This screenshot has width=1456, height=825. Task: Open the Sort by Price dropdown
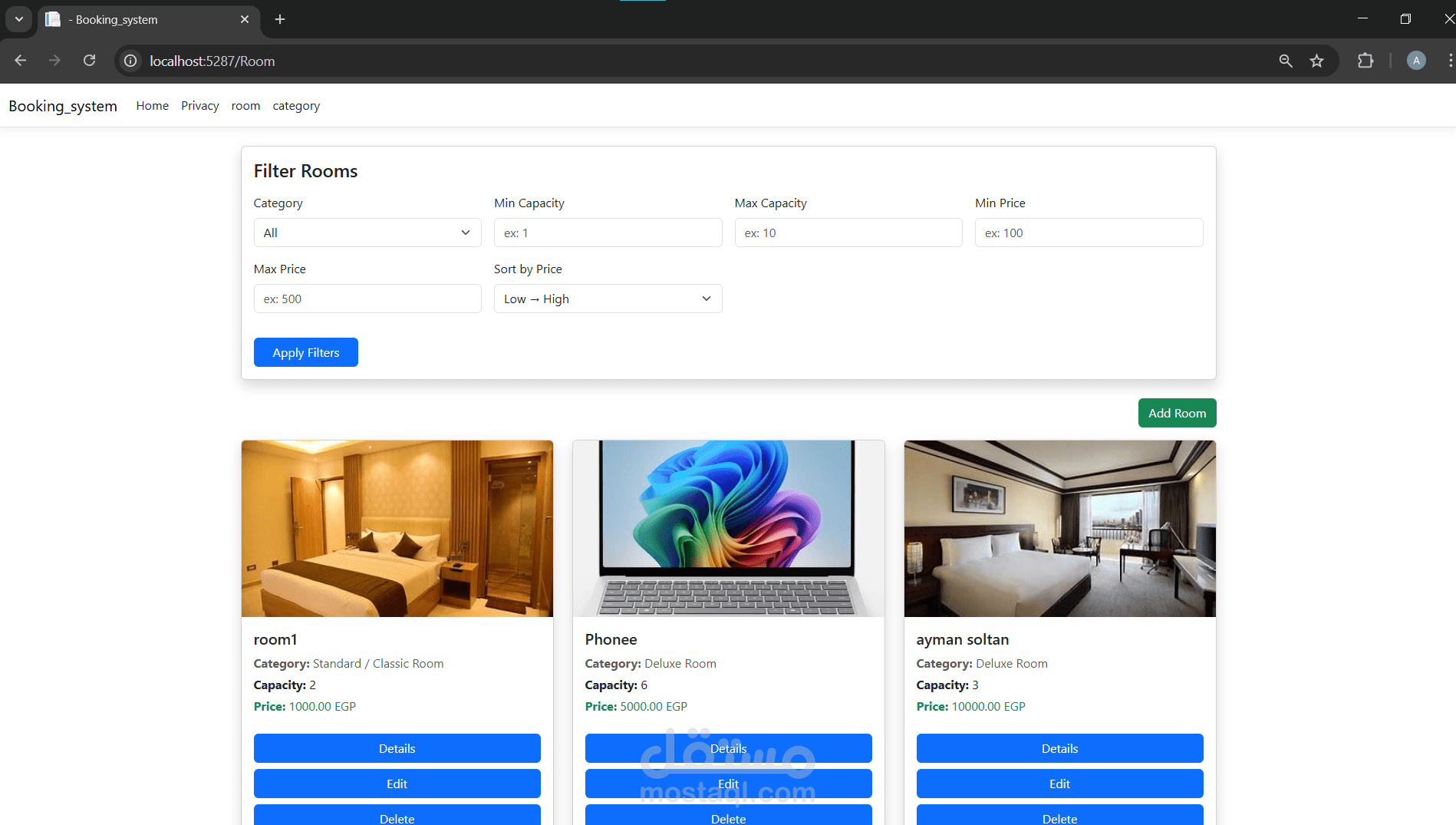tap(607, 299)
